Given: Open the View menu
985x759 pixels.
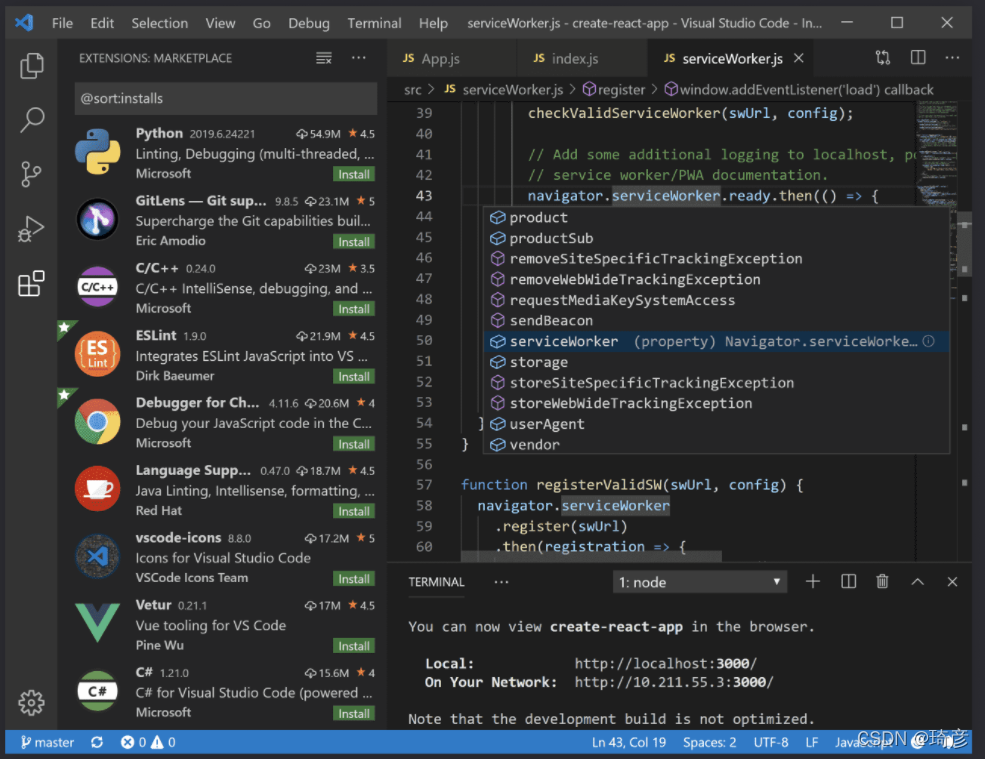Looking at the screenshot, I should coord(220,23).
